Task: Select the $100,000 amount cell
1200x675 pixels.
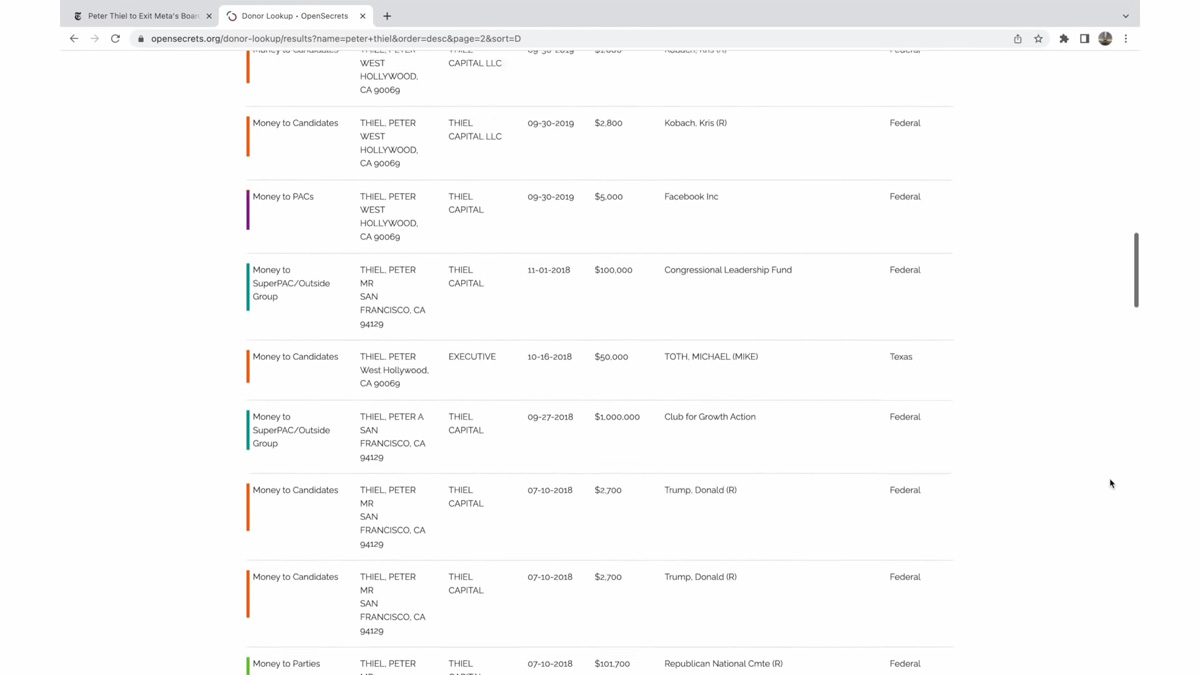Action: pyautogui.click(x=613, y=270)
